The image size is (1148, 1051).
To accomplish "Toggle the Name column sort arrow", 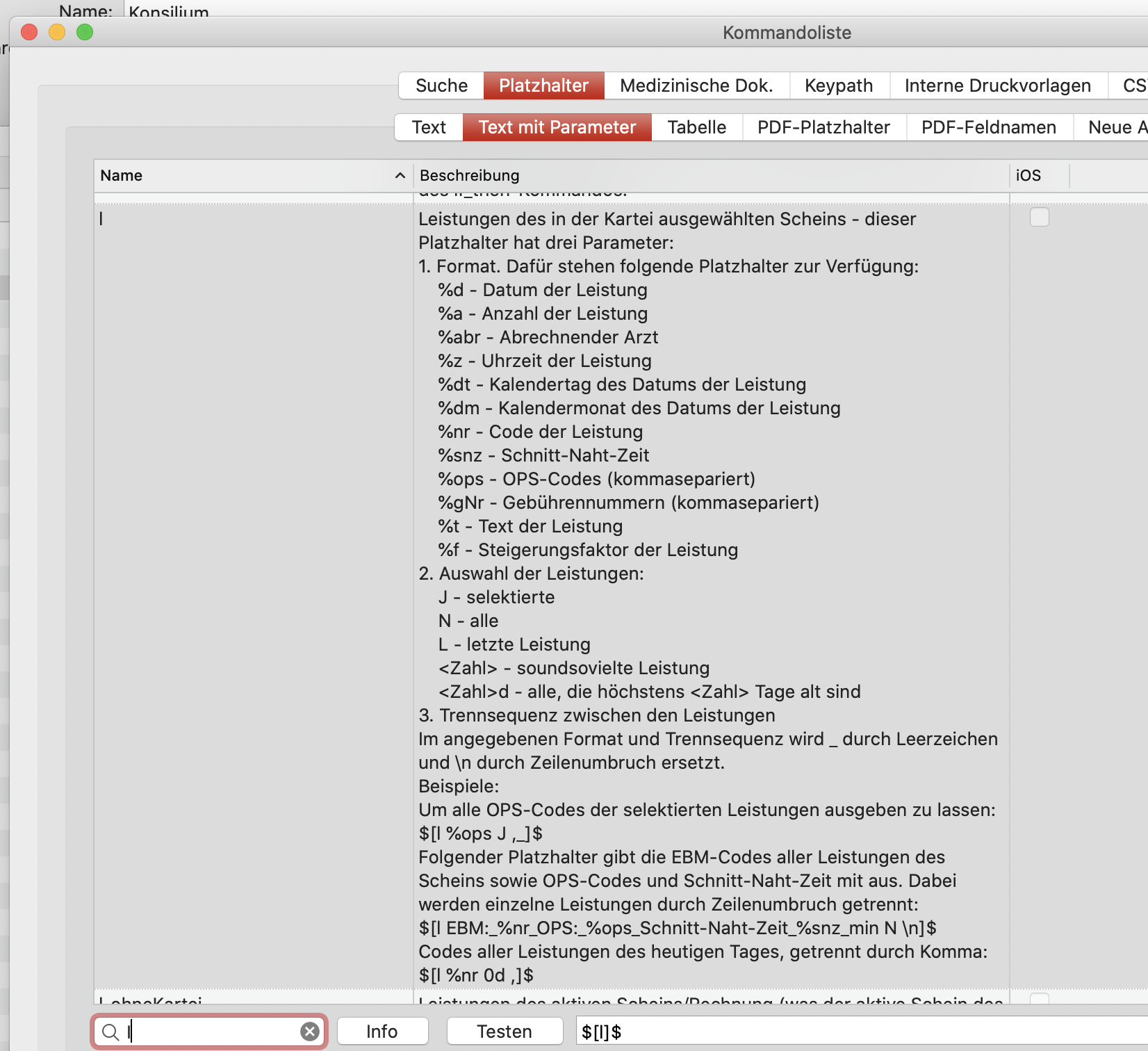I will click(400, 175).
